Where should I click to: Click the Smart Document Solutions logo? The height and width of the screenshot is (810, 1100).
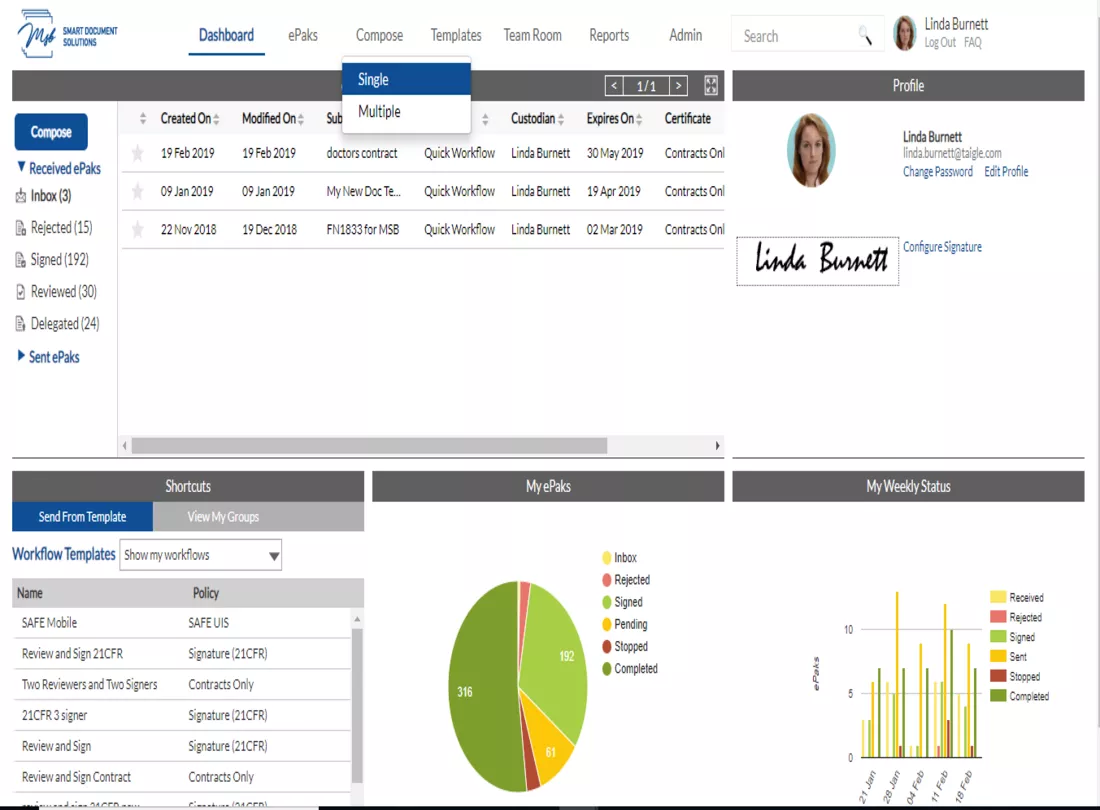(x=67, y=34)
